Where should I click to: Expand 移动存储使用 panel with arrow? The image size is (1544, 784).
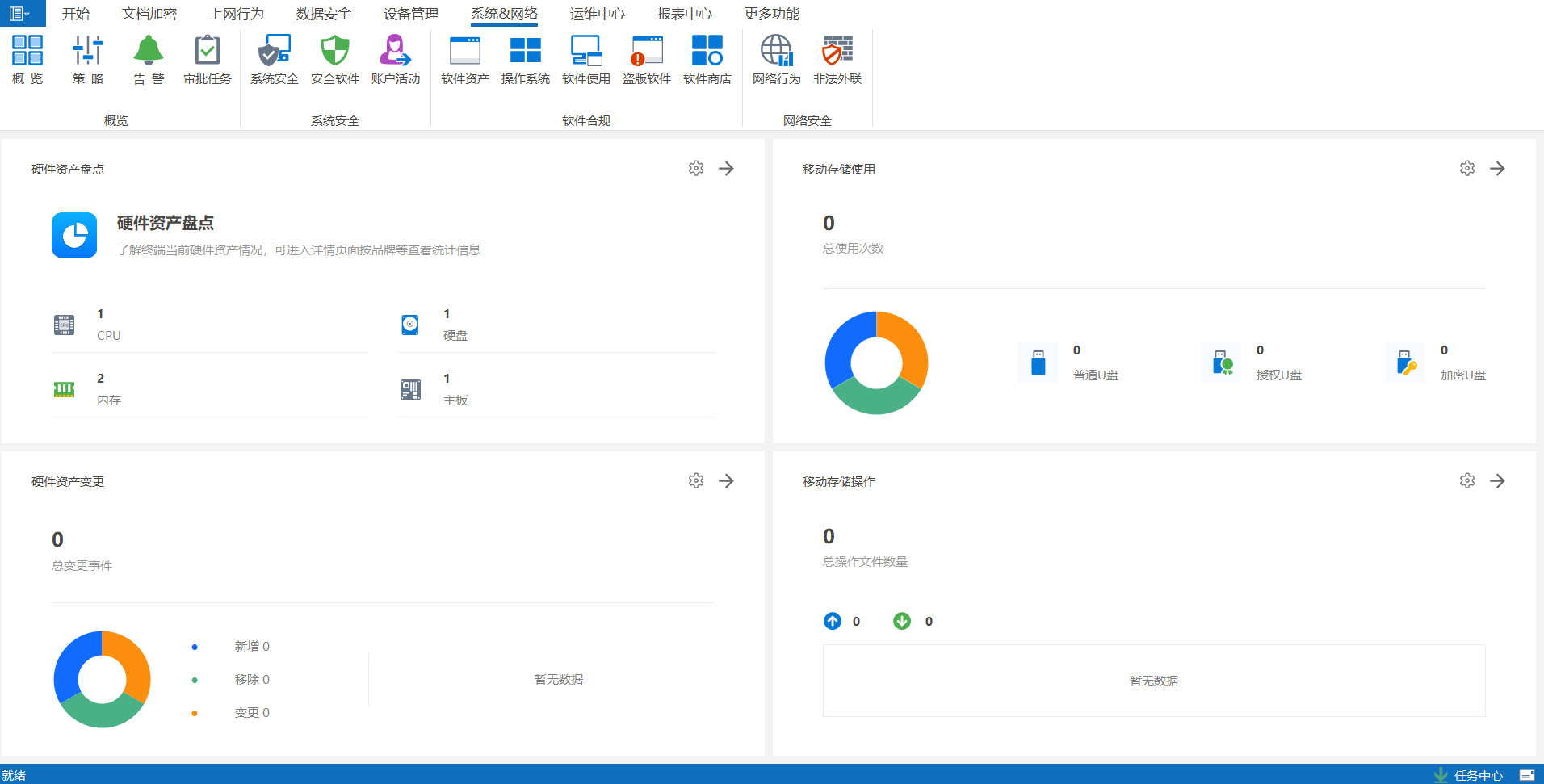coord(1497,168)
